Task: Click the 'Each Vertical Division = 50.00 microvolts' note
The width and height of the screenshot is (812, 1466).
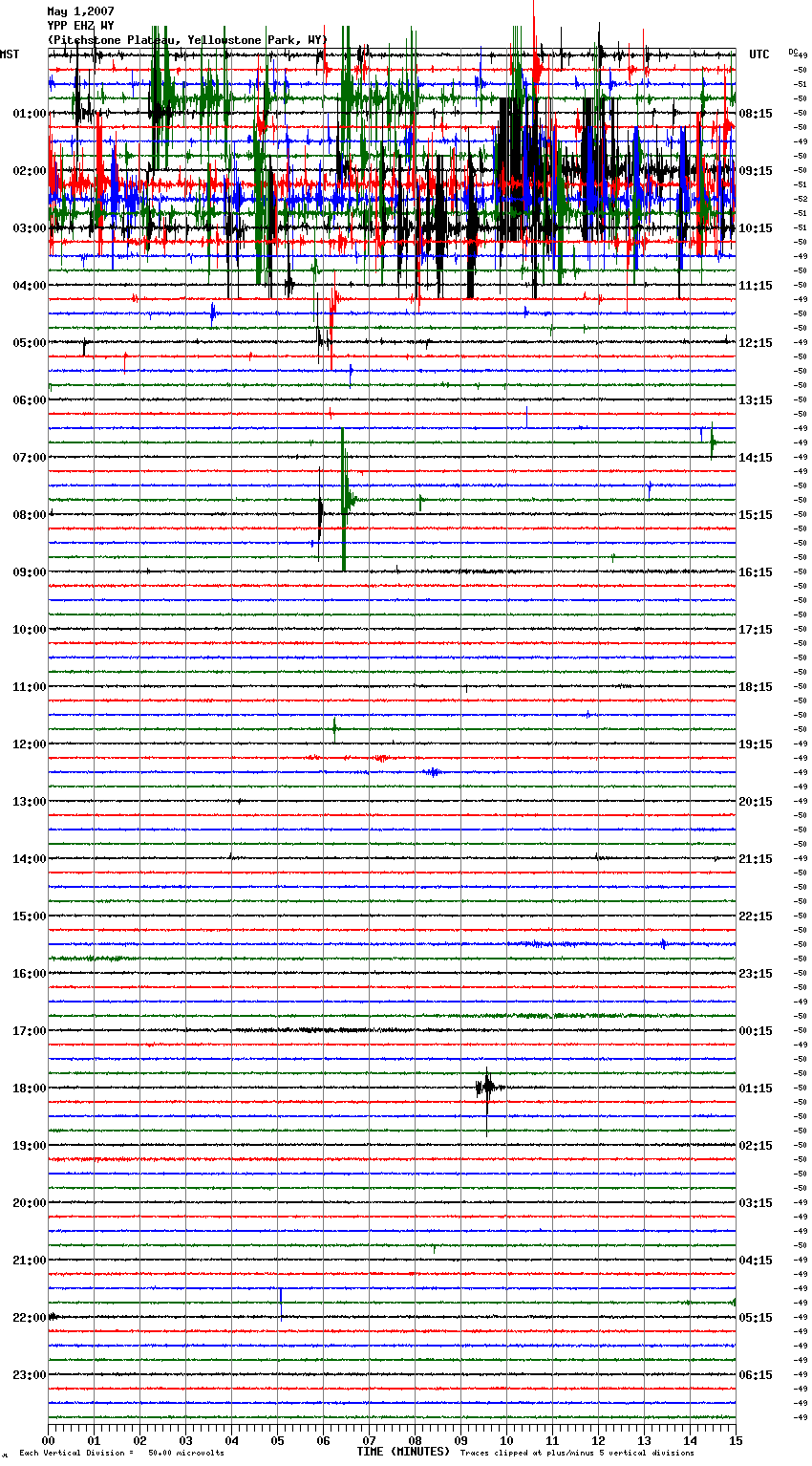Action: click(121, 1453)
